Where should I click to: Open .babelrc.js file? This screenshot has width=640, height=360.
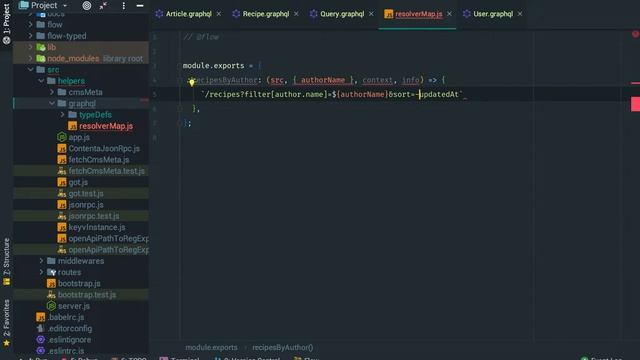[x=66, y=317]
